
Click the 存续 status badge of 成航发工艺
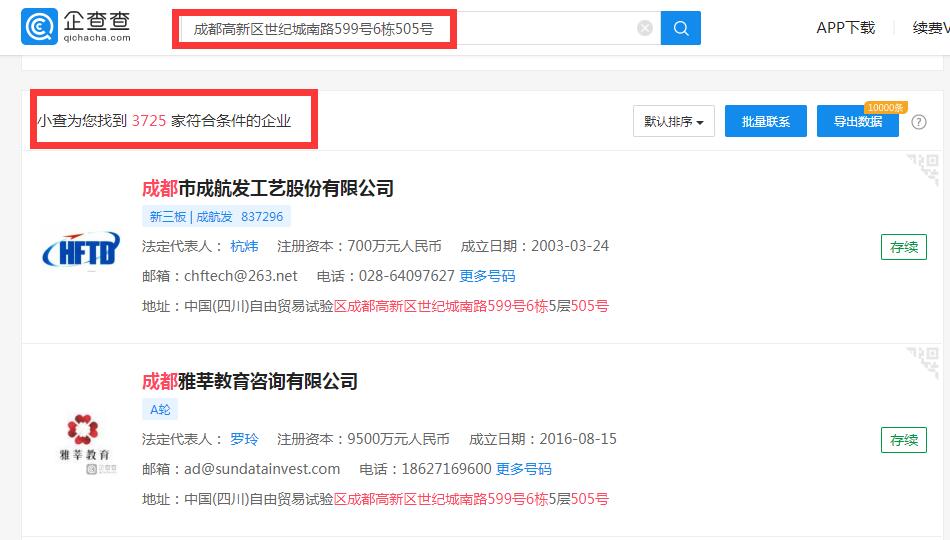pyautogui.click(x=903, y=247)
